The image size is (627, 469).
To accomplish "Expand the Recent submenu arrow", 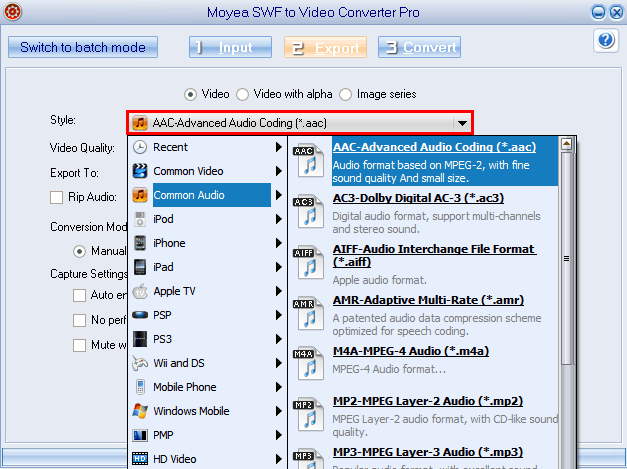I will [x=279, y=147].
